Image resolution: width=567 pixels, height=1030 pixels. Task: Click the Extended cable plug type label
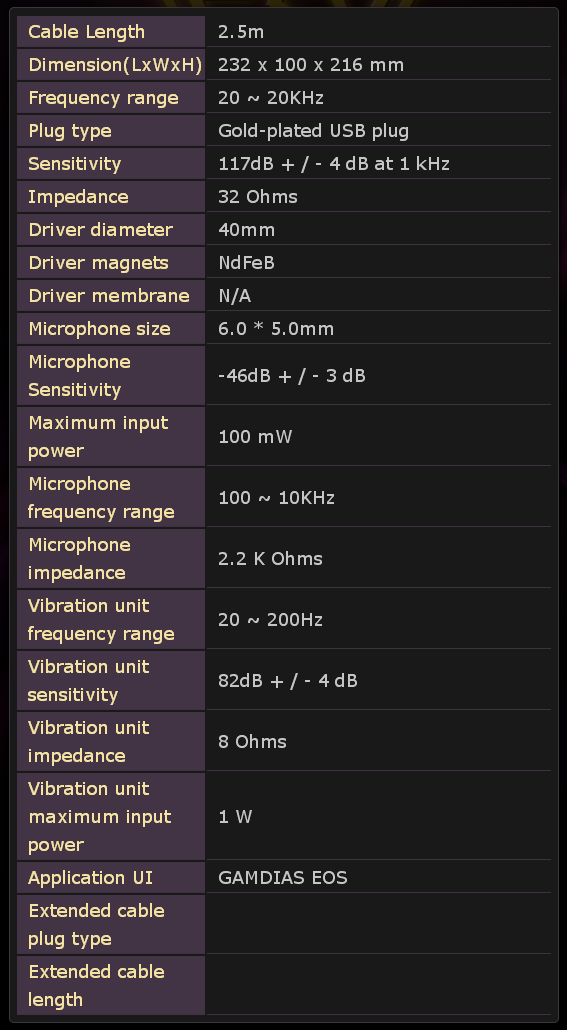[x=96, y=924]
